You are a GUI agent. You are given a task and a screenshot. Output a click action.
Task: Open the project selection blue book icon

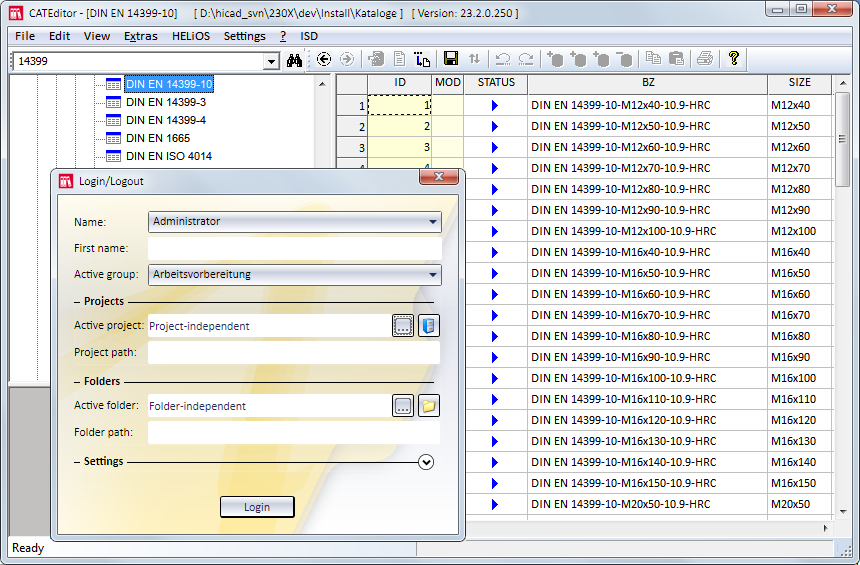pos(429,326)
